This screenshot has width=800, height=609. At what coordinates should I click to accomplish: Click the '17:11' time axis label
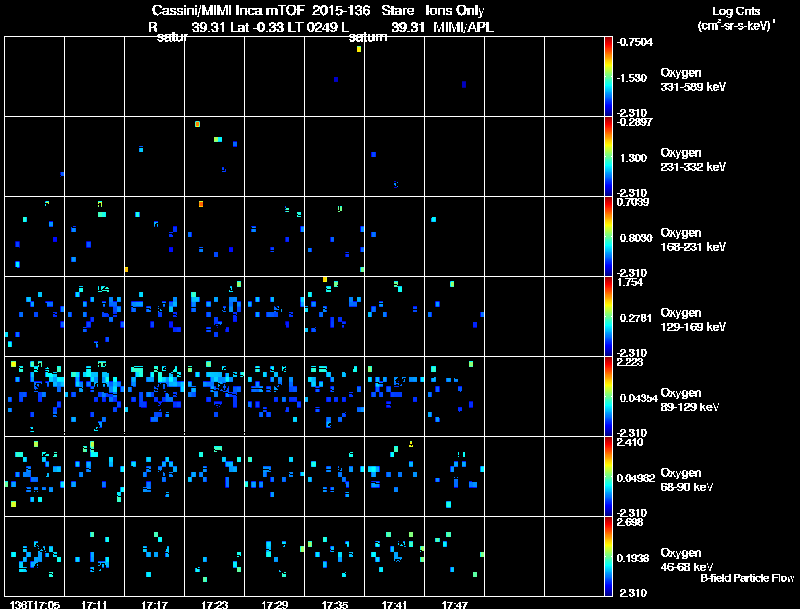pos(94,604)
